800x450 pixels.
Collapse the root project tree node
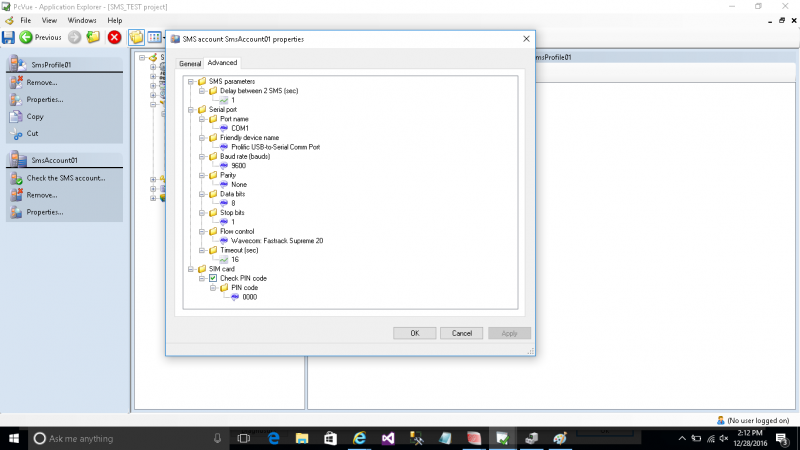[142, 58]
